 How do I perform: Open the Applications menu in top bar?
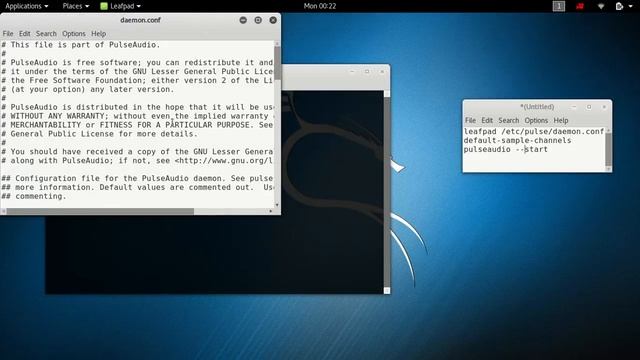pyautogui.click(x=26, y=6)
